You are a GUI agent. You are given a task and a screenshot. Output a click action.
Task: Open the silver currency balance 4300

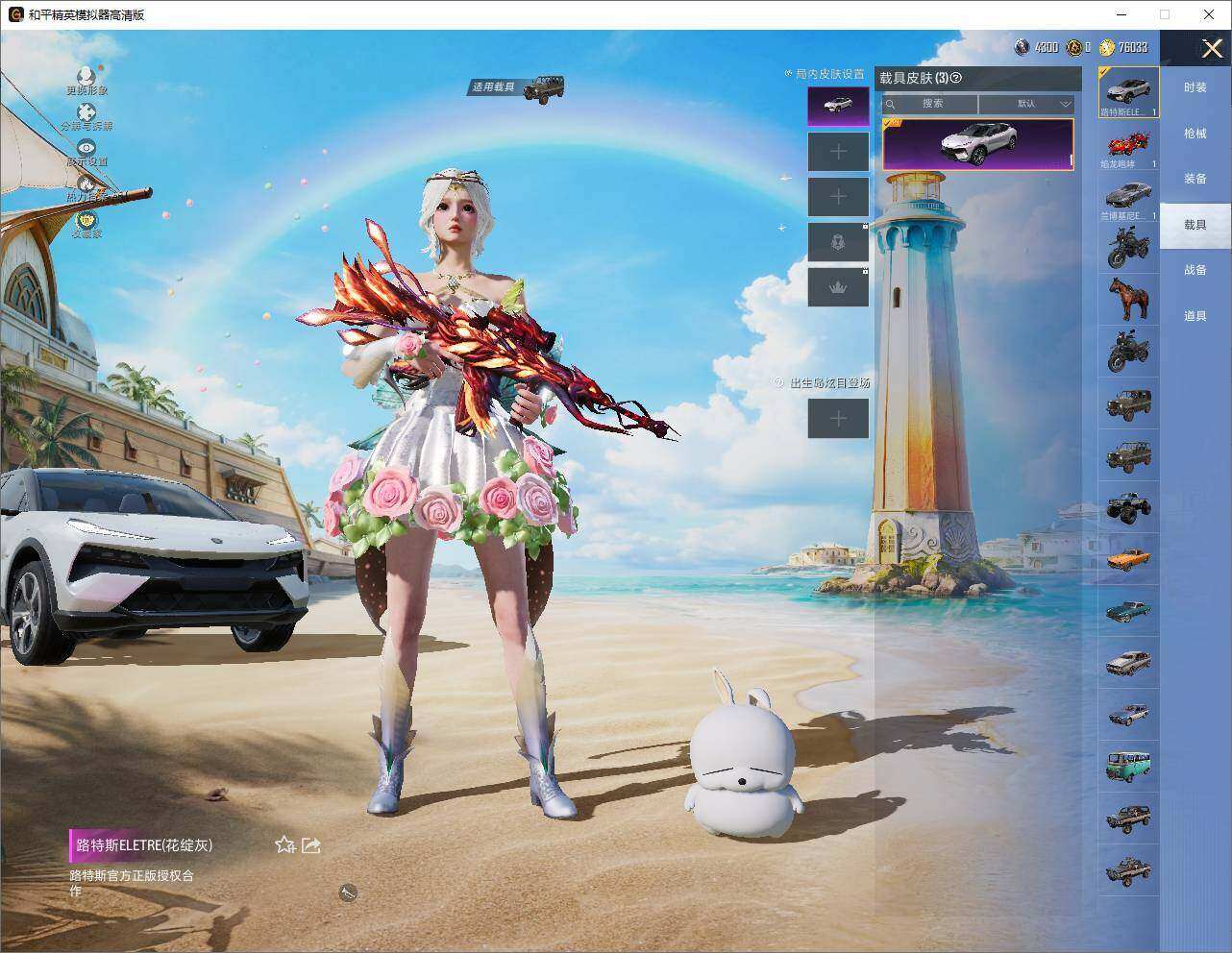[x=1036, y=47]
